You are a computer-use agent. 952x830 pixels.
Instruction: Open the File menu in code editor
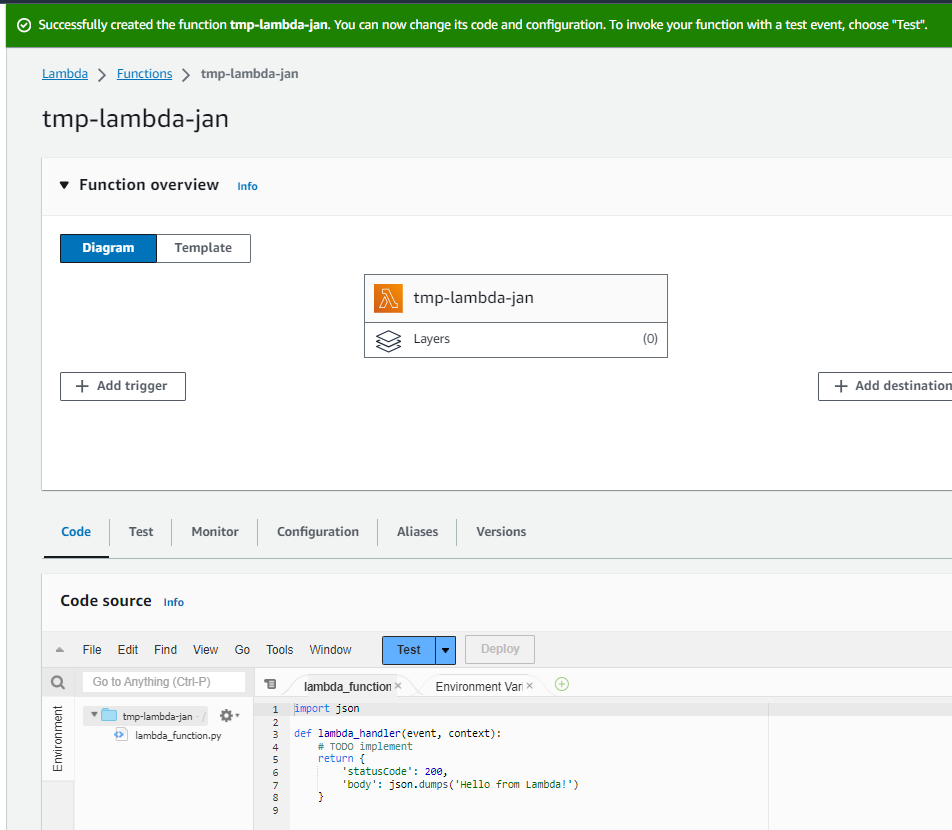[92, 650]
